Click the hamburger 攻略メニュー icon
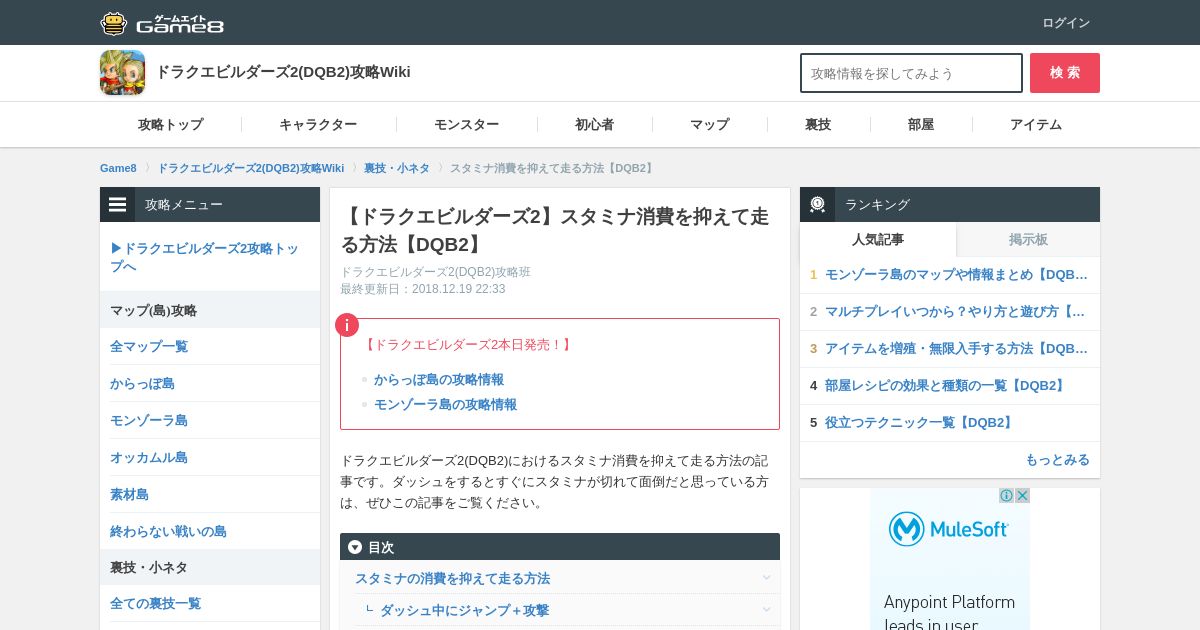 [118, 204]
